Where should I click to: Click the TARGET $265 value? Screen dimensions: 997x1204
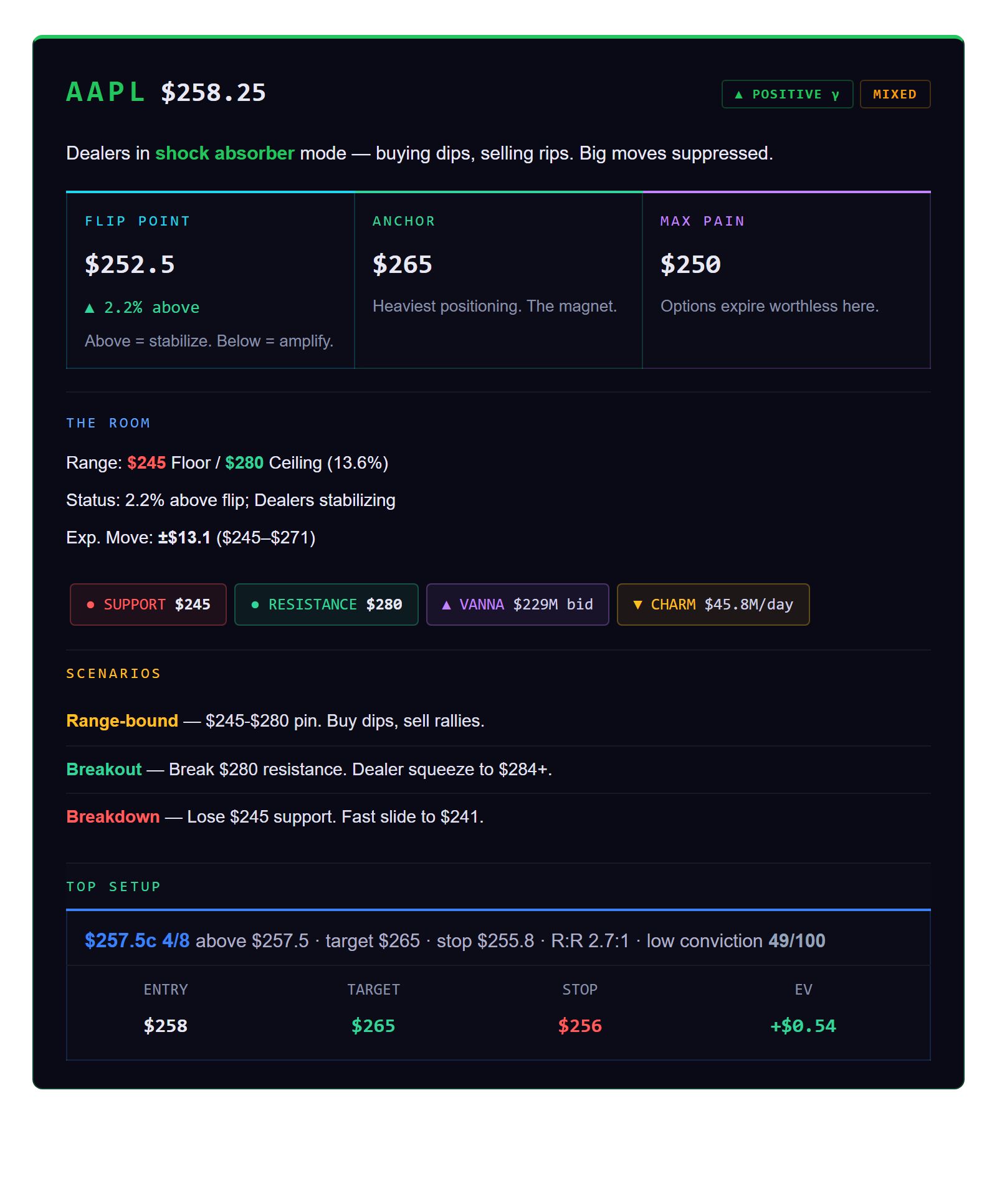(373, 1026)
